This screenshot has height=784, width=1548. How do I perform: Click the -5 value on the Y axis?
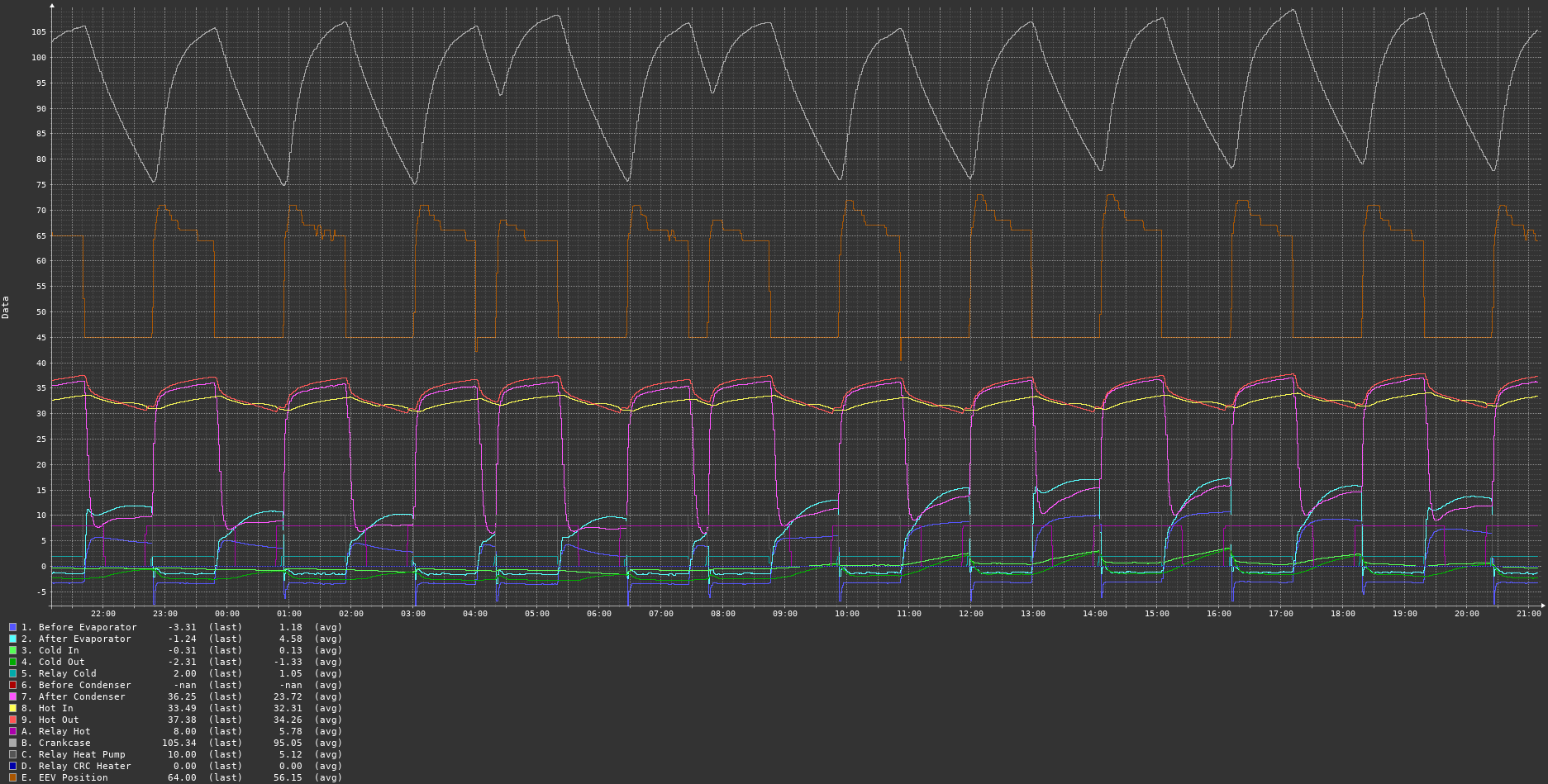click(41, 592)
